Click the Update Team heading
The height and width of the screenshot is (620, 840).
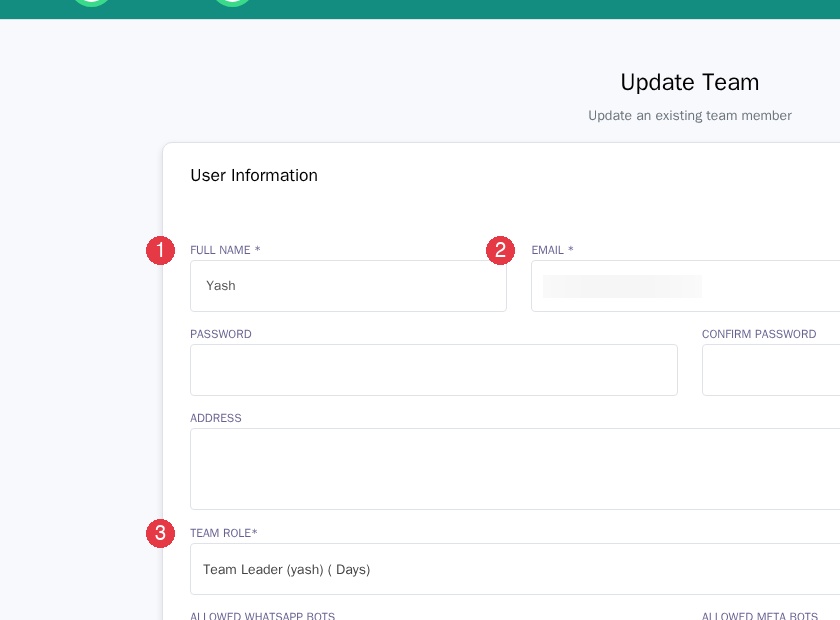click(689, 83)
